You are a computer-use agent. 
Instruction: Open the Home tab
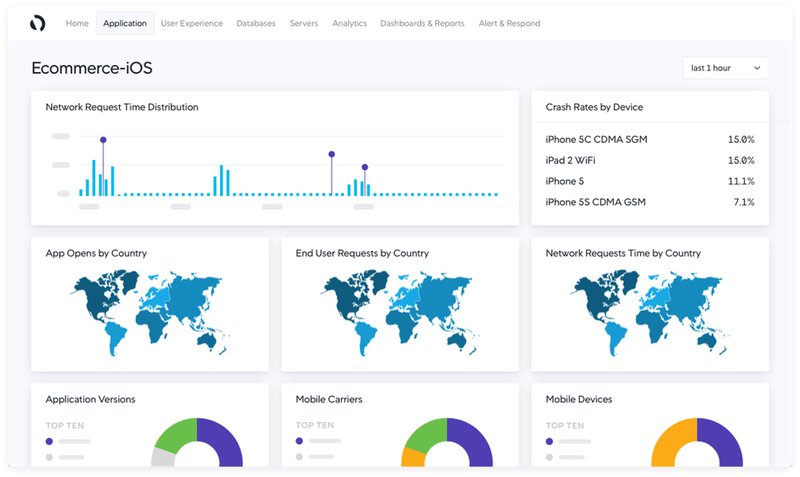coord(77,23)
